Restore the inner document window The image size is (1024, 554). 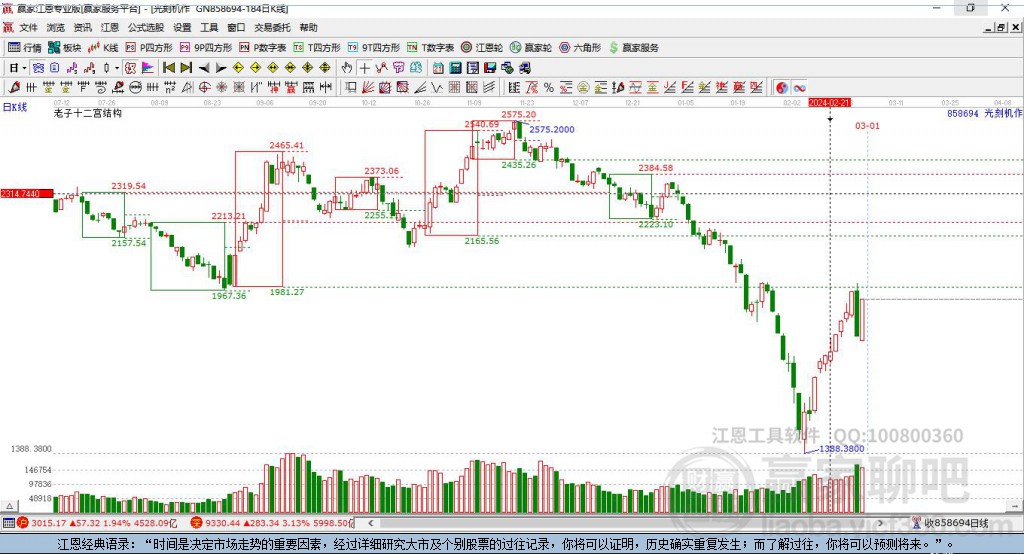tap(1000, 27)
